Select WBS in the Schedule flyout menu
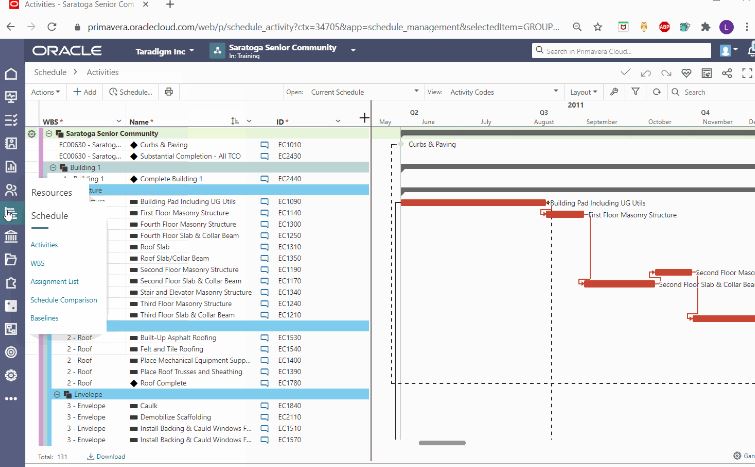The image size is (755, 467). [x=37, y=263]
